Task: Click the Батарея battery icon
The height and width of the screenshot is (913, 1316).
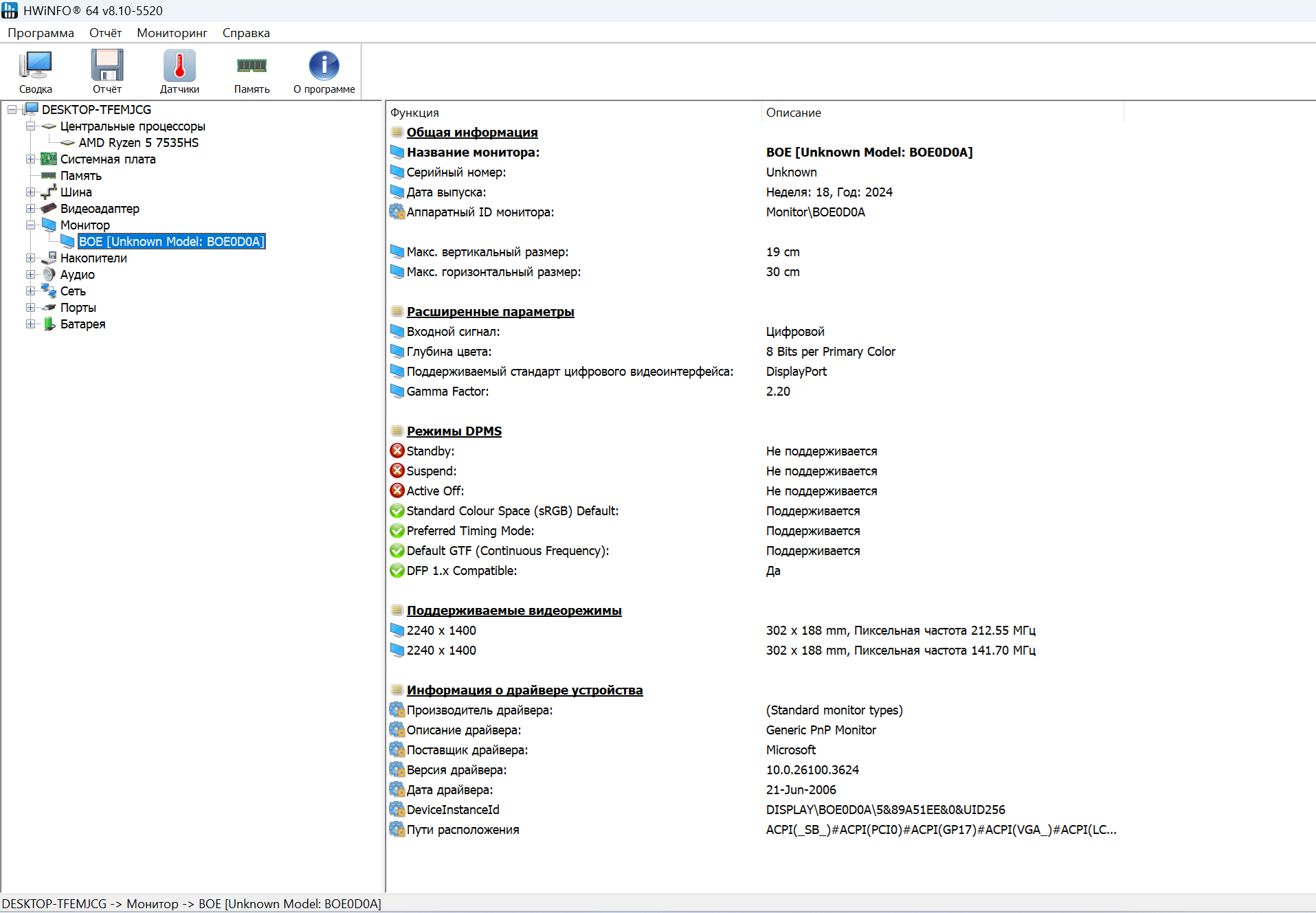Action: pyautogui.click(x=49, y=324)
